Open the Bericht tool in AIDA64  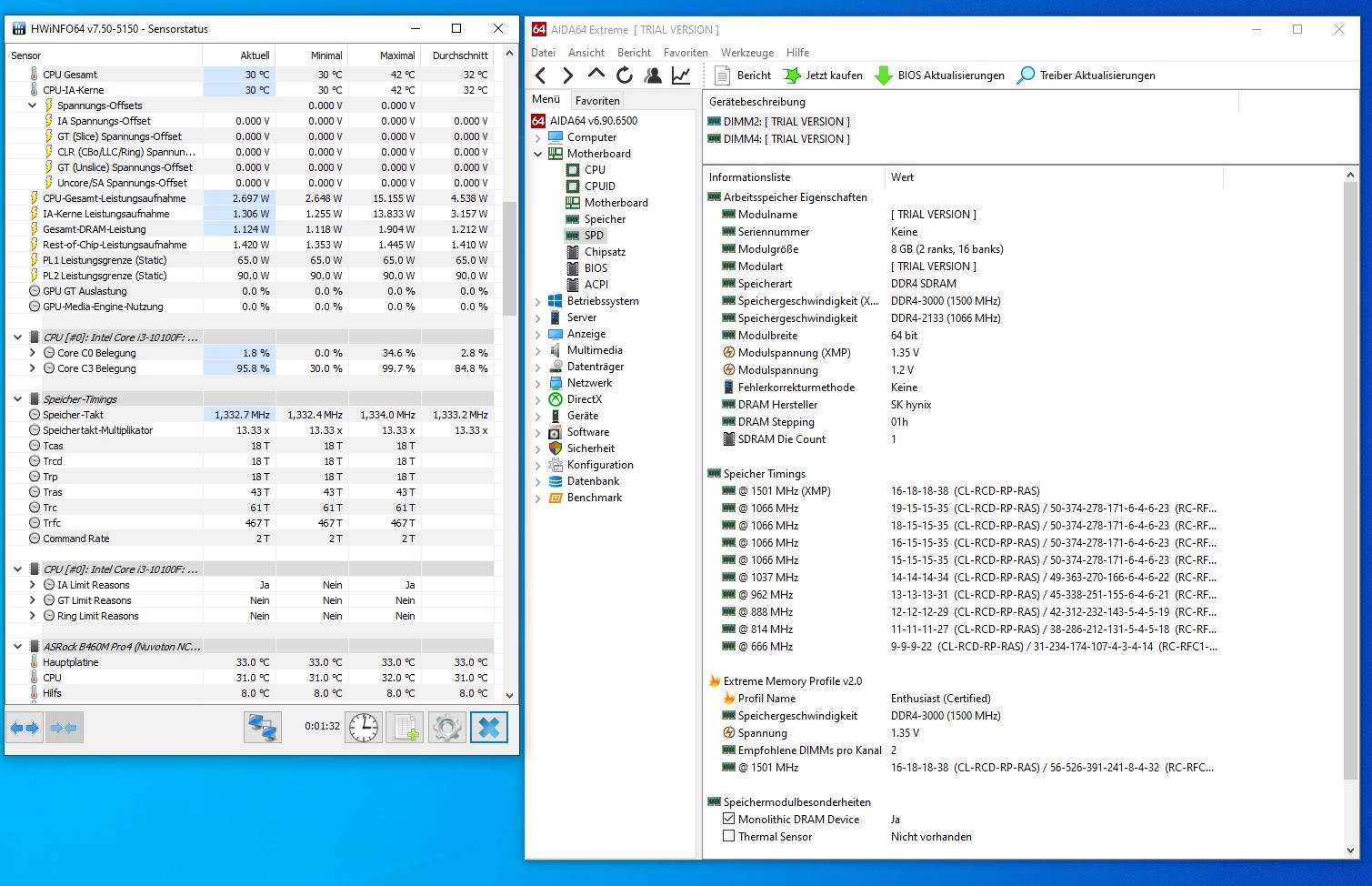tap(742, 75)
